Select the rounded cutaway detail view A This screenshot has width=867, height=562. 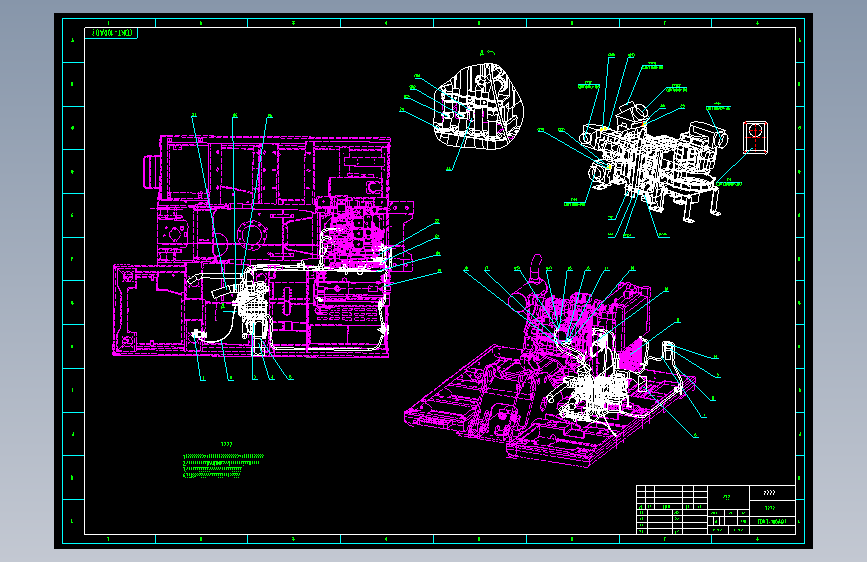478,107
